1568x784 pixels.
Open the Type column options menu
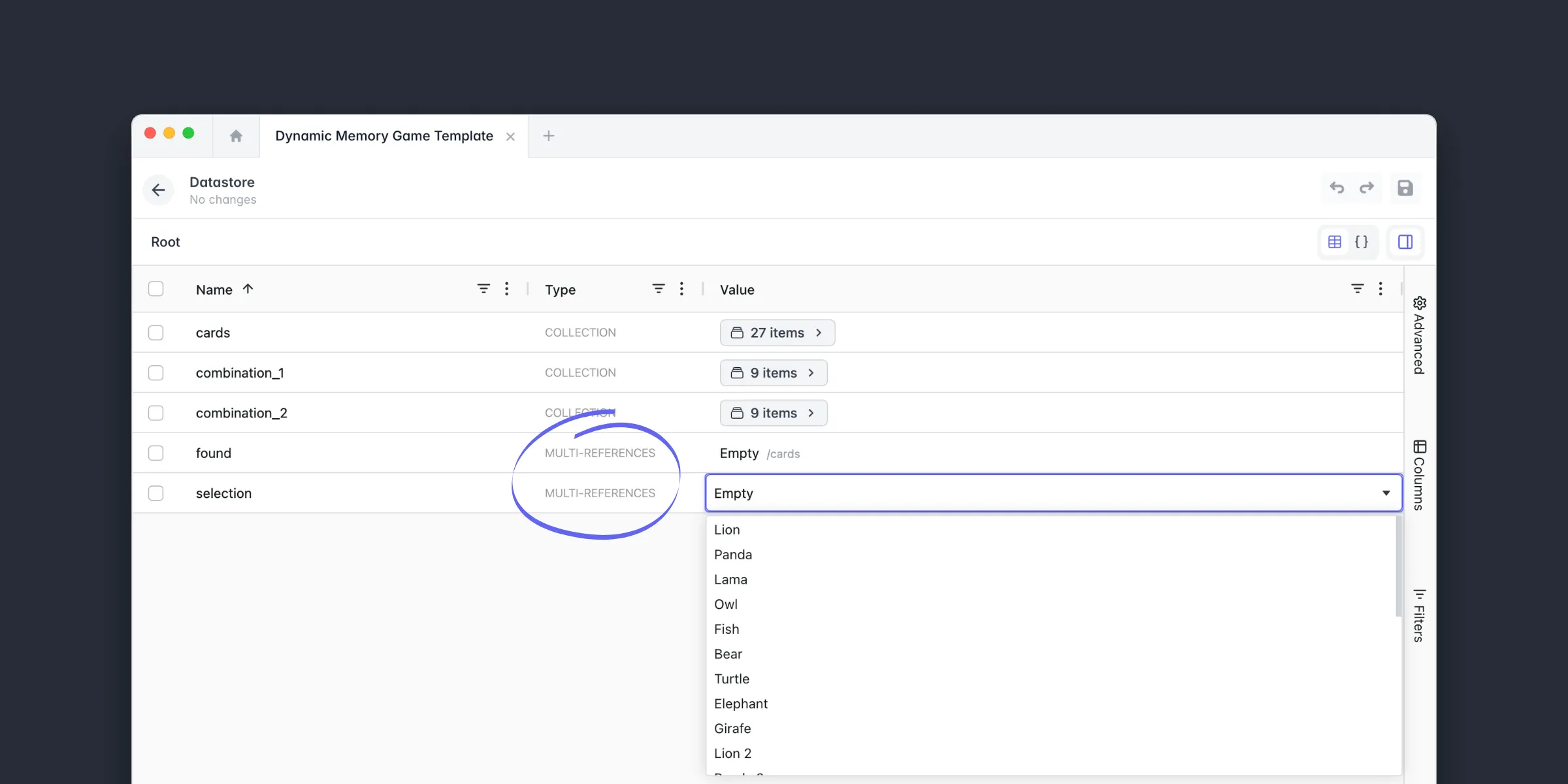point(681,289)
